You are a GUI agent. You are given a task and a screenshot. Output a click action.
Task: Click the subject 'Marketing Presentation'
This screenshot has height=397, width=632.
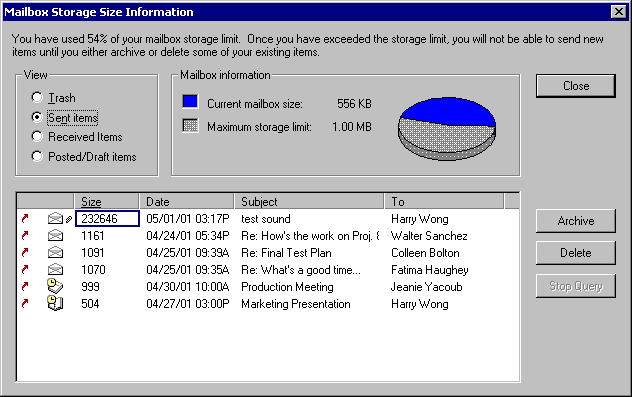(296, 303)
